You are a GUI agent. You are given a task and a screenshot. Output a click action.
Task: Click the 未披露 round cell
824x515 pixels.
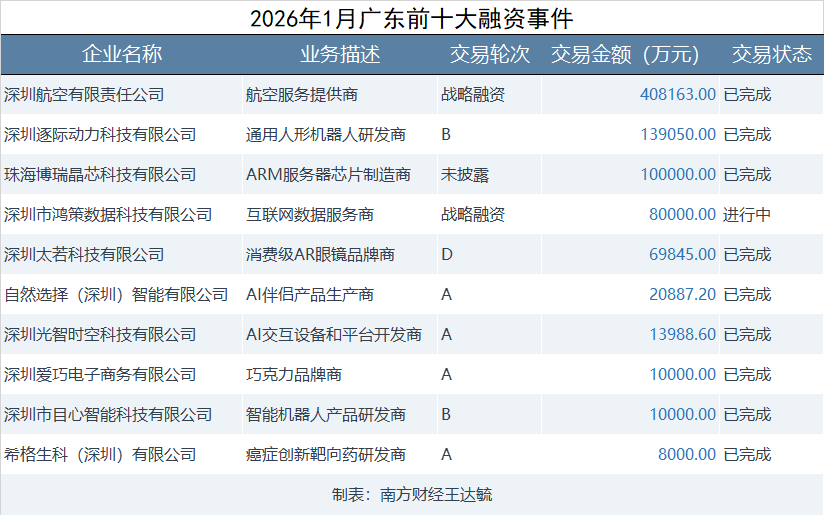(465, 175)
